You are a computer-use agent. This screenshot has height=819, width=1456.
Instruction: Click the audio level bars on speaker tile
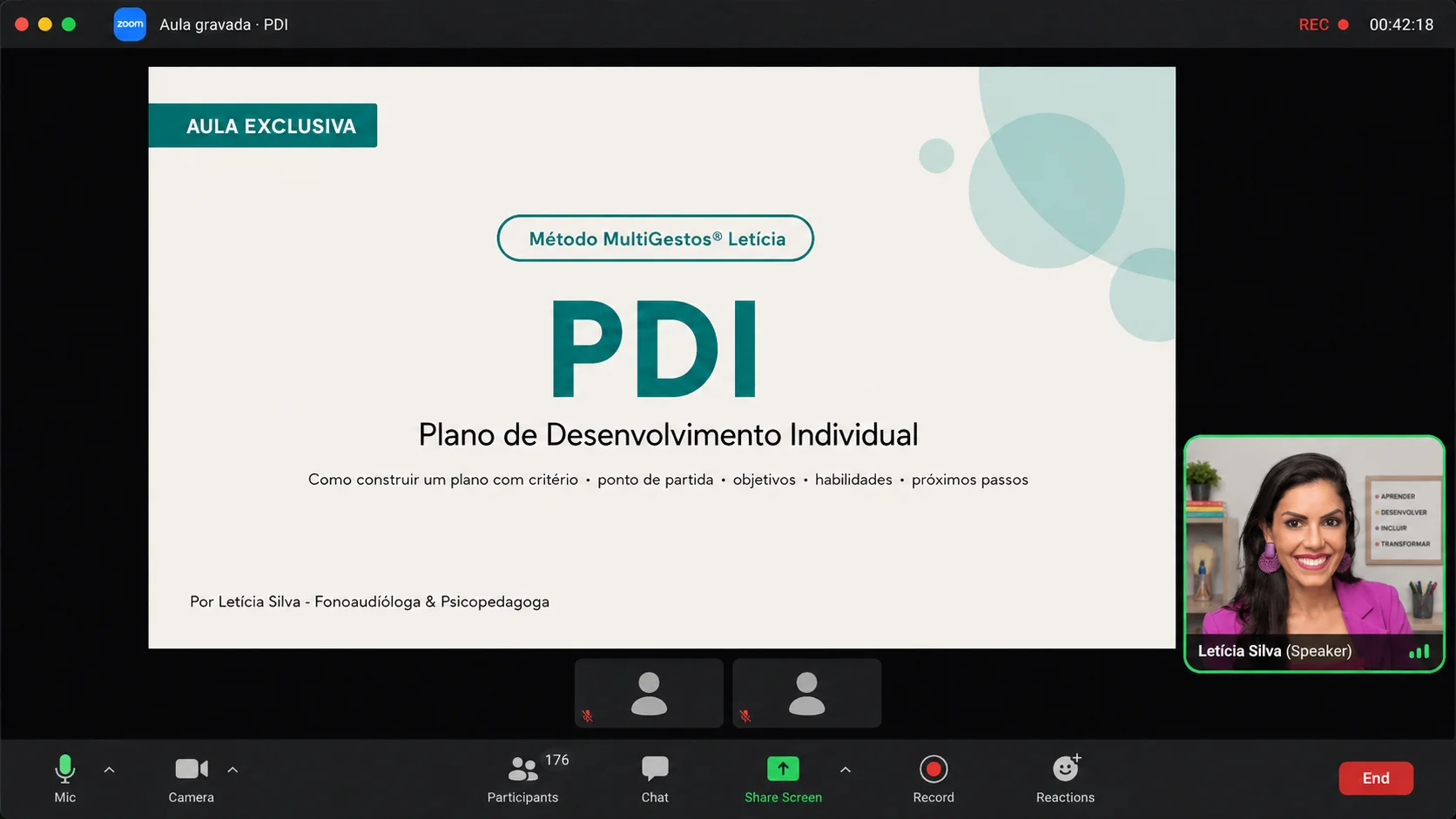click(x=1419, y=651)
